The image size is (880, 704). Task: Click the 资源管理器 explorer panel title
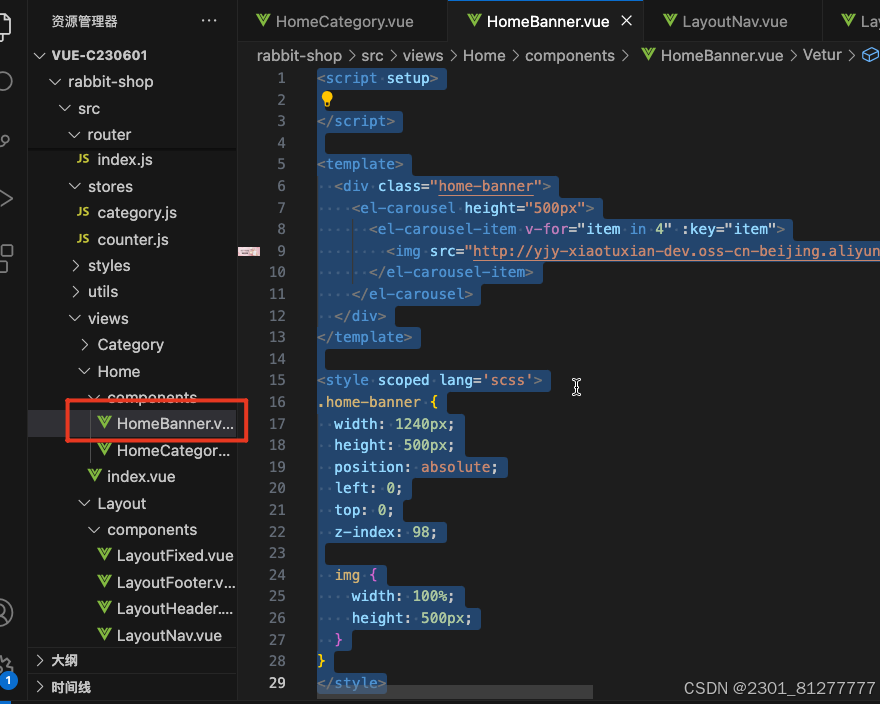(x=84, y=21)
